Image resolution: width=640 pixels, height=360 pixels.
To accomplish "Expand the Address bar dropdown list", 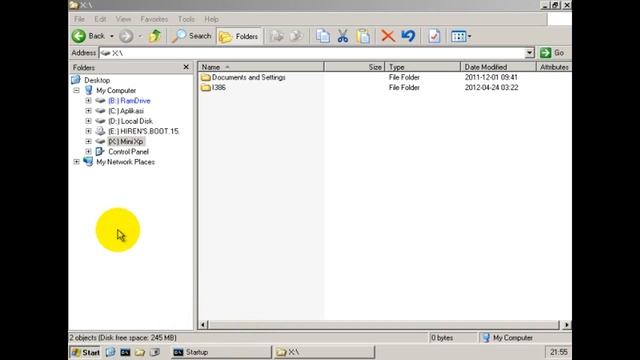I will 529,53.
